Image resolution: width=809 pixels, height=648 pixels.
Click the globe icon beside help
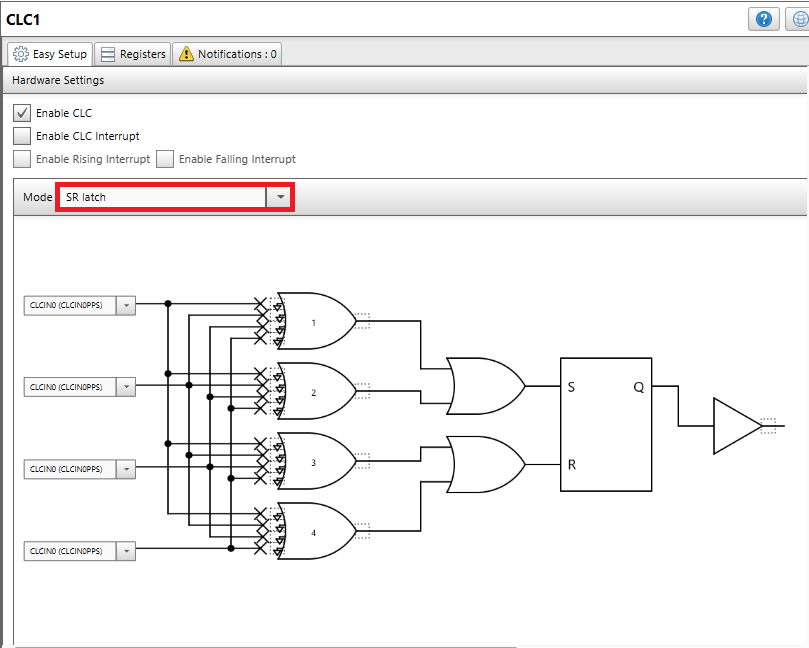pyautogui.click(x=798, y=19)
